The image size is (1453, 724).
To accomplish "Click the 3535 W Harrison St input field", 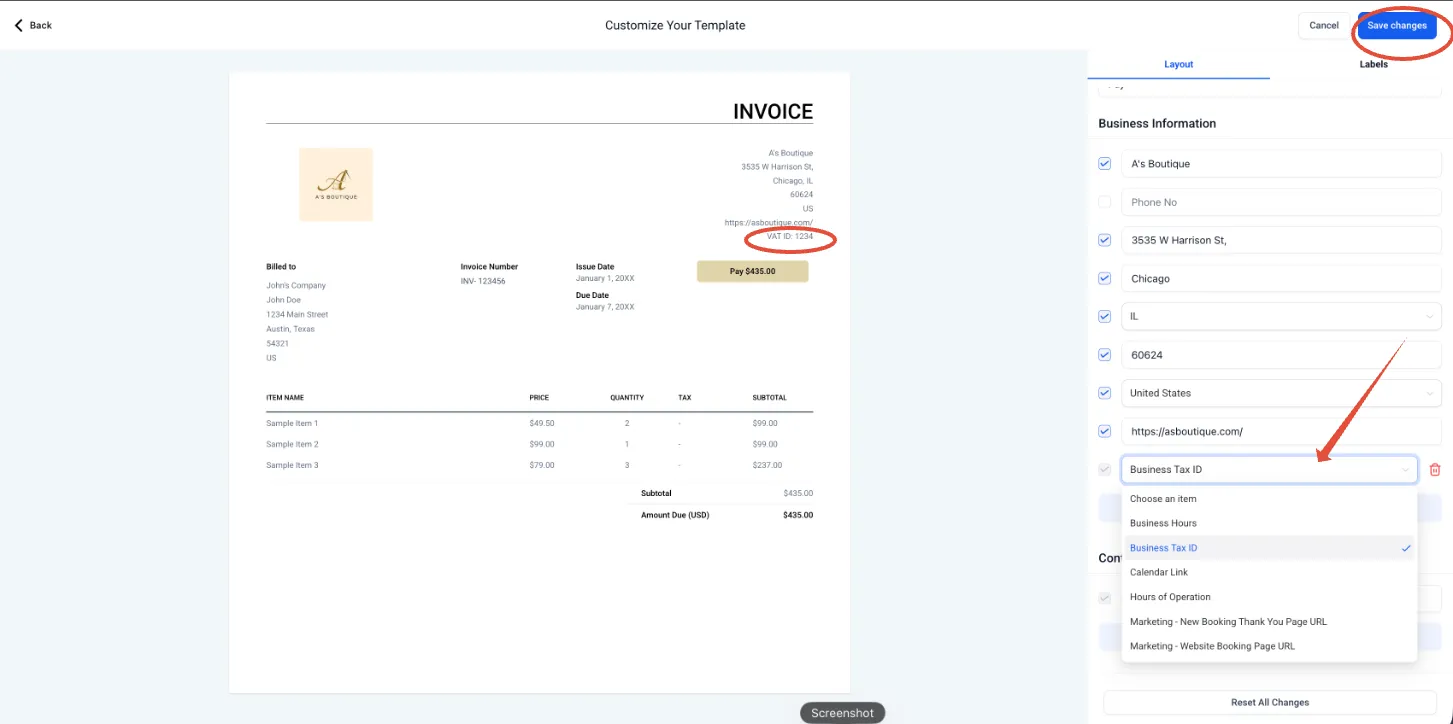I will pos(1281,240).
